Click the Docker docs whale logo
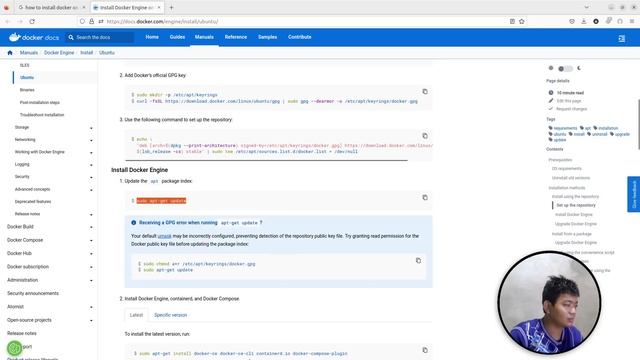Image resolution: width=640 pixels, height=360 pixels. tap(34, 37)
